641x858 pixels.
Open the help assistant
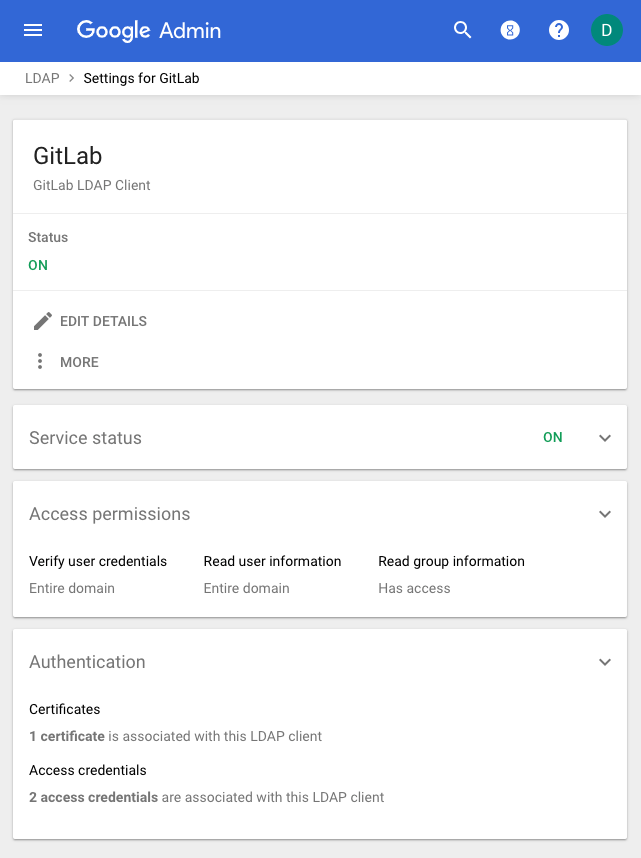pos(558,30)
